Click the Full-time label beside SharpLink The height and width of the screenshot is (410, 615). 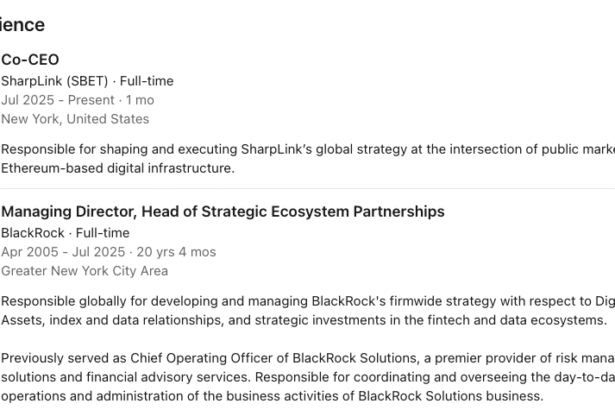pyautogui.click(x=147, y=81)
